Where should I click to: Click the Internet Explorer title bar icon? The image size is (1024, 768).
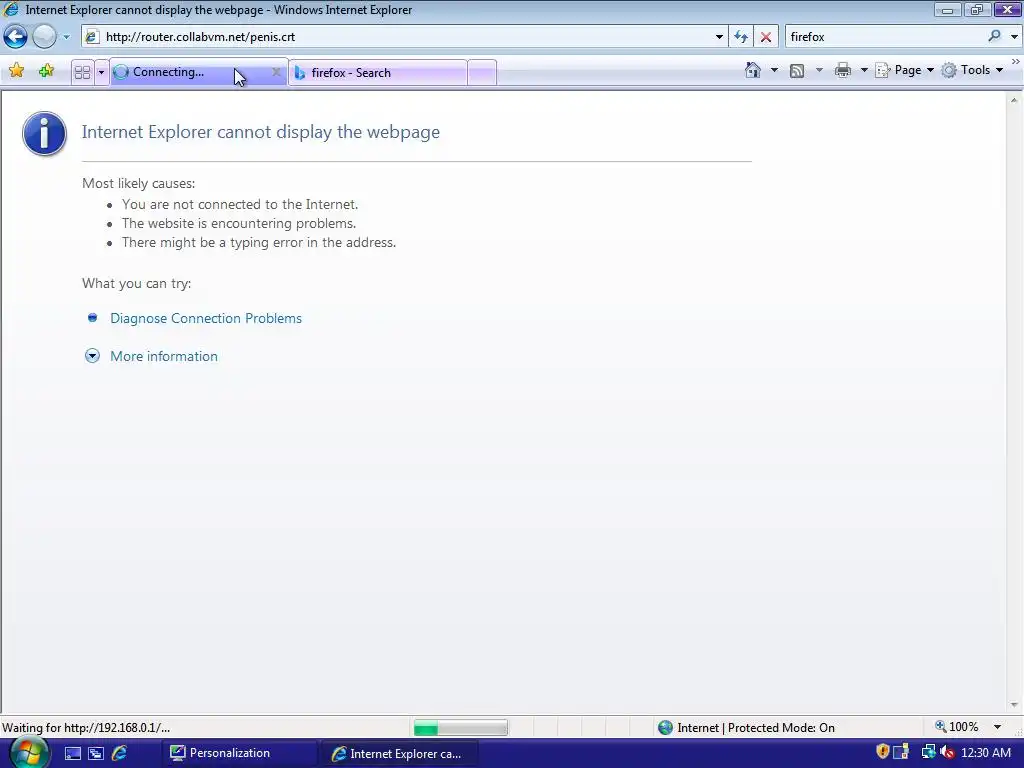[x=11, y=9]
